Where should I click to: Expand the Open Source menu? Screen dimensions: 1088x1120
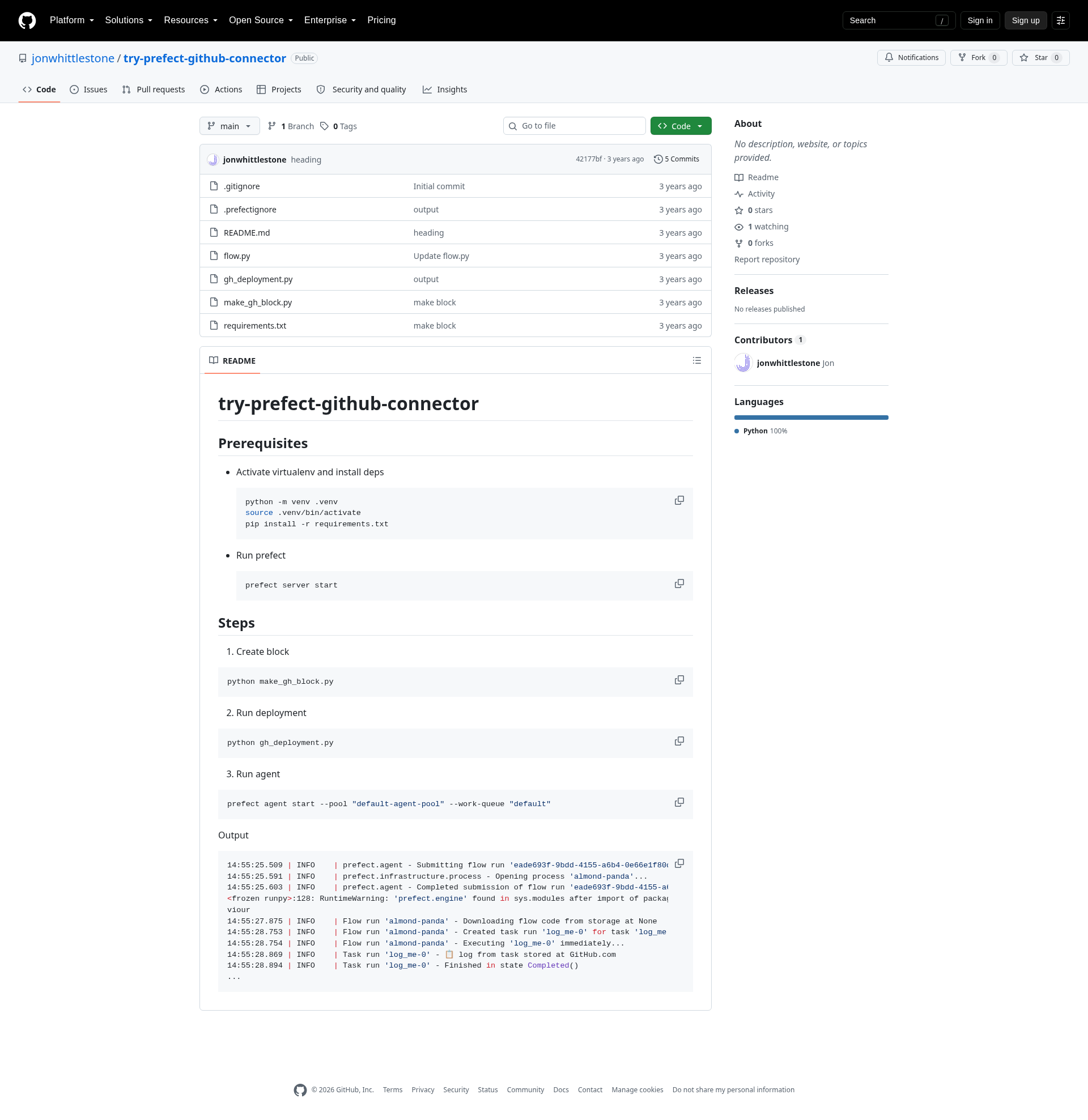point(261,20)
